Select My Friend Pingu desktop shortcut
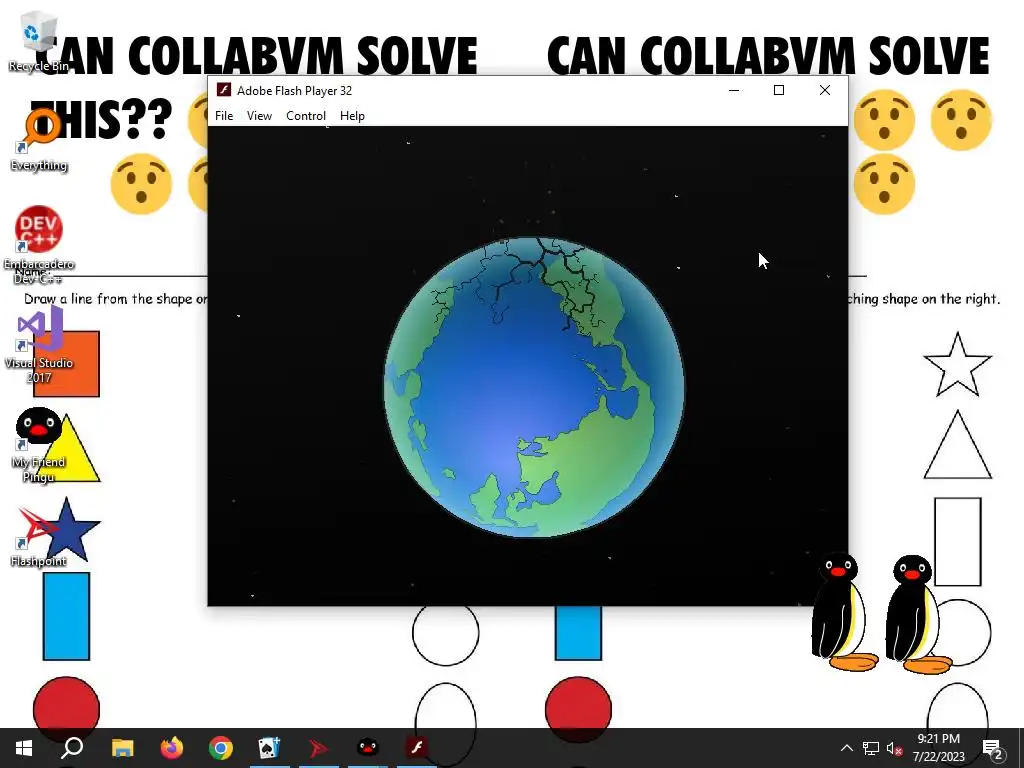This screenshot has width=1024, height=768. pyautogui.click(x=38, y=445)
